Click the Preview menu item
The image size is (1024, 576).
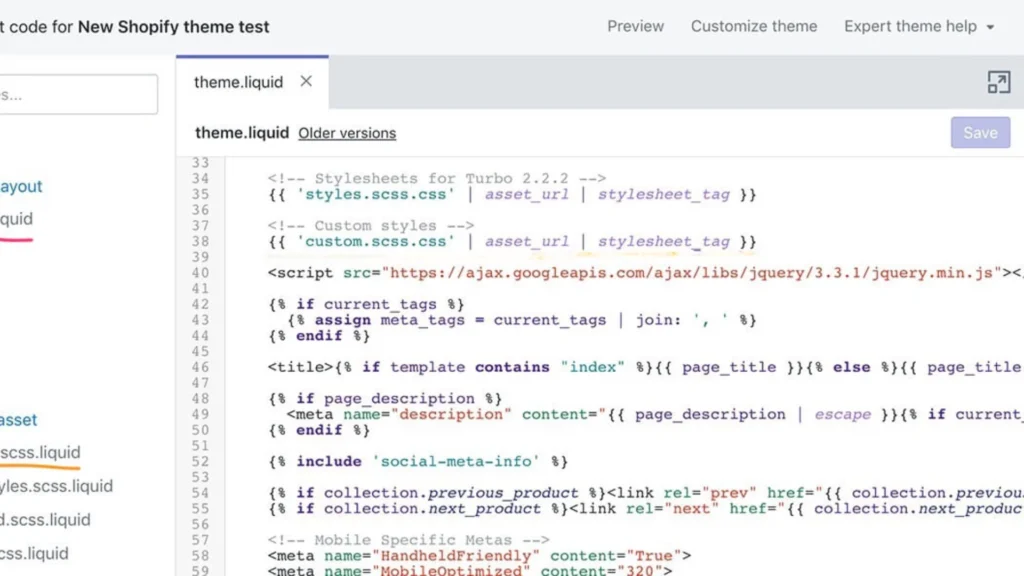click(x=635, y=26)
